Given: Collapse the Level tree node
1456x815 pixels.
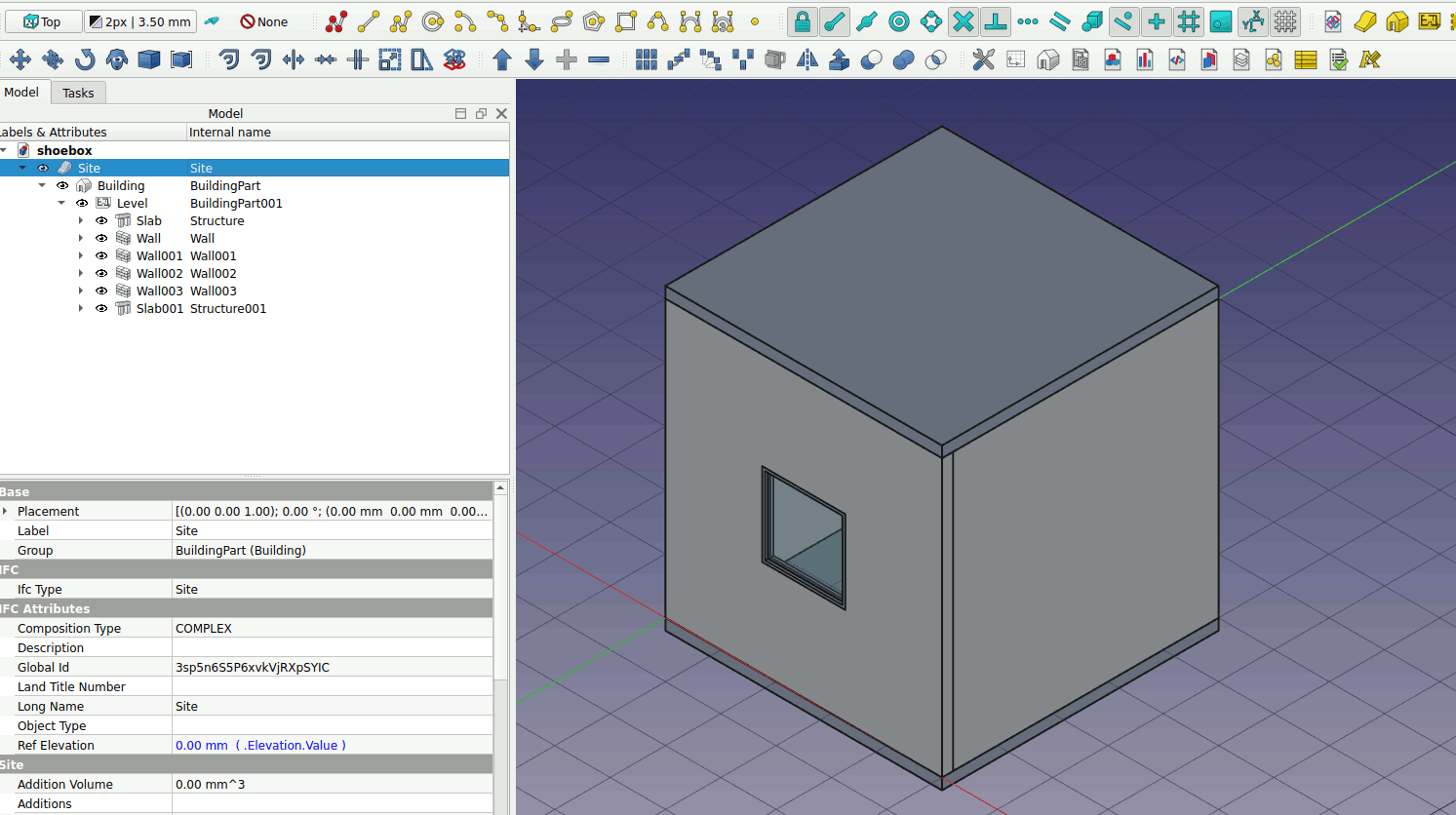Looking at the screenshot, I should tap(61, 204).
